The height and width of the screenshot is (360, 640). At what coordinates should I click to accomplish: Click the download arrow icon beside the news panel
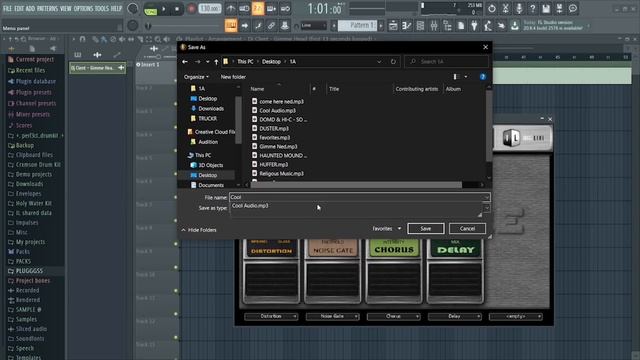[515, 26]
